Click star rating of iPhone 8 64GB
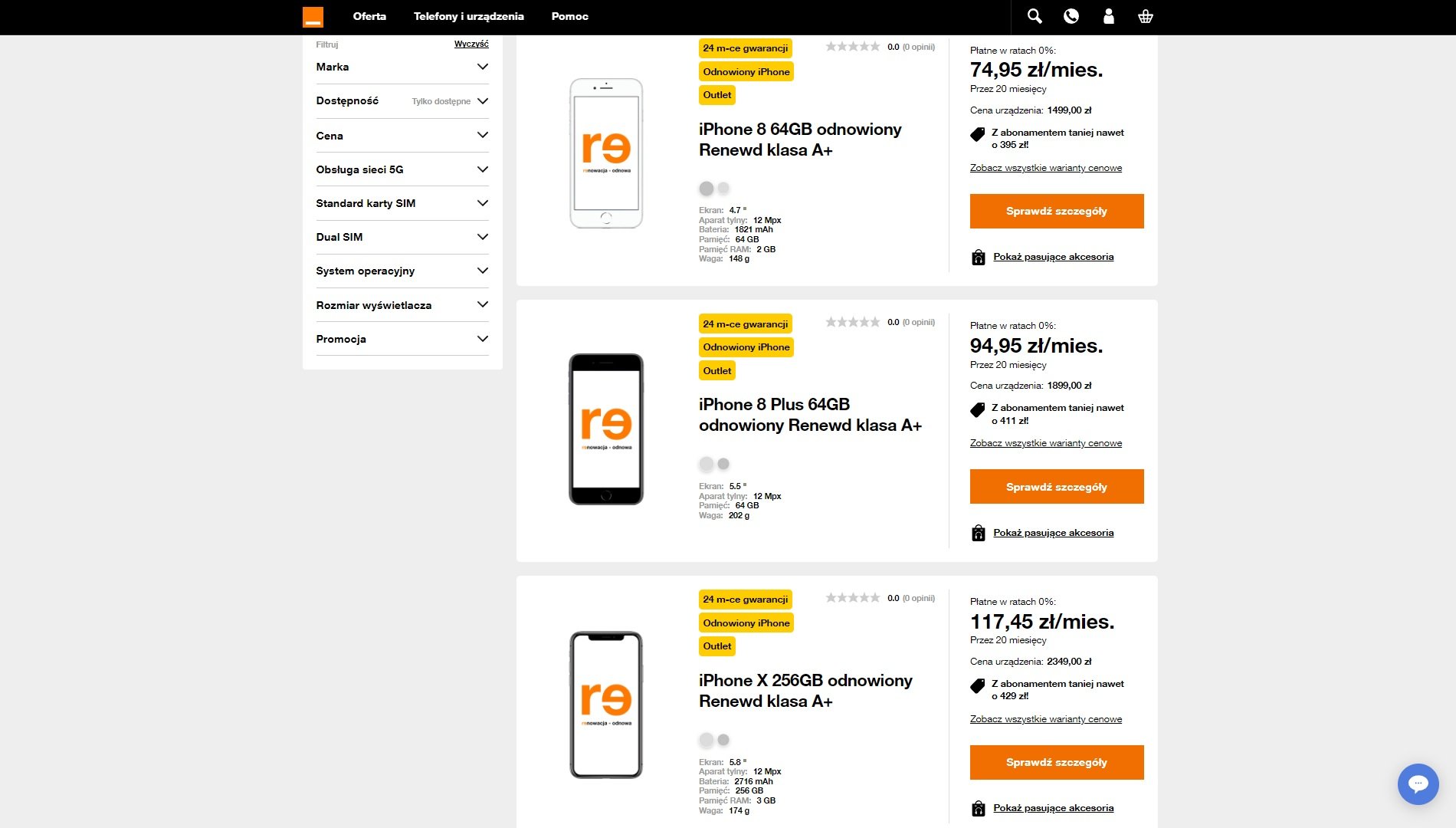This screenshot has height=828, width=1456. pyautogui.click(x=853, y=47)
